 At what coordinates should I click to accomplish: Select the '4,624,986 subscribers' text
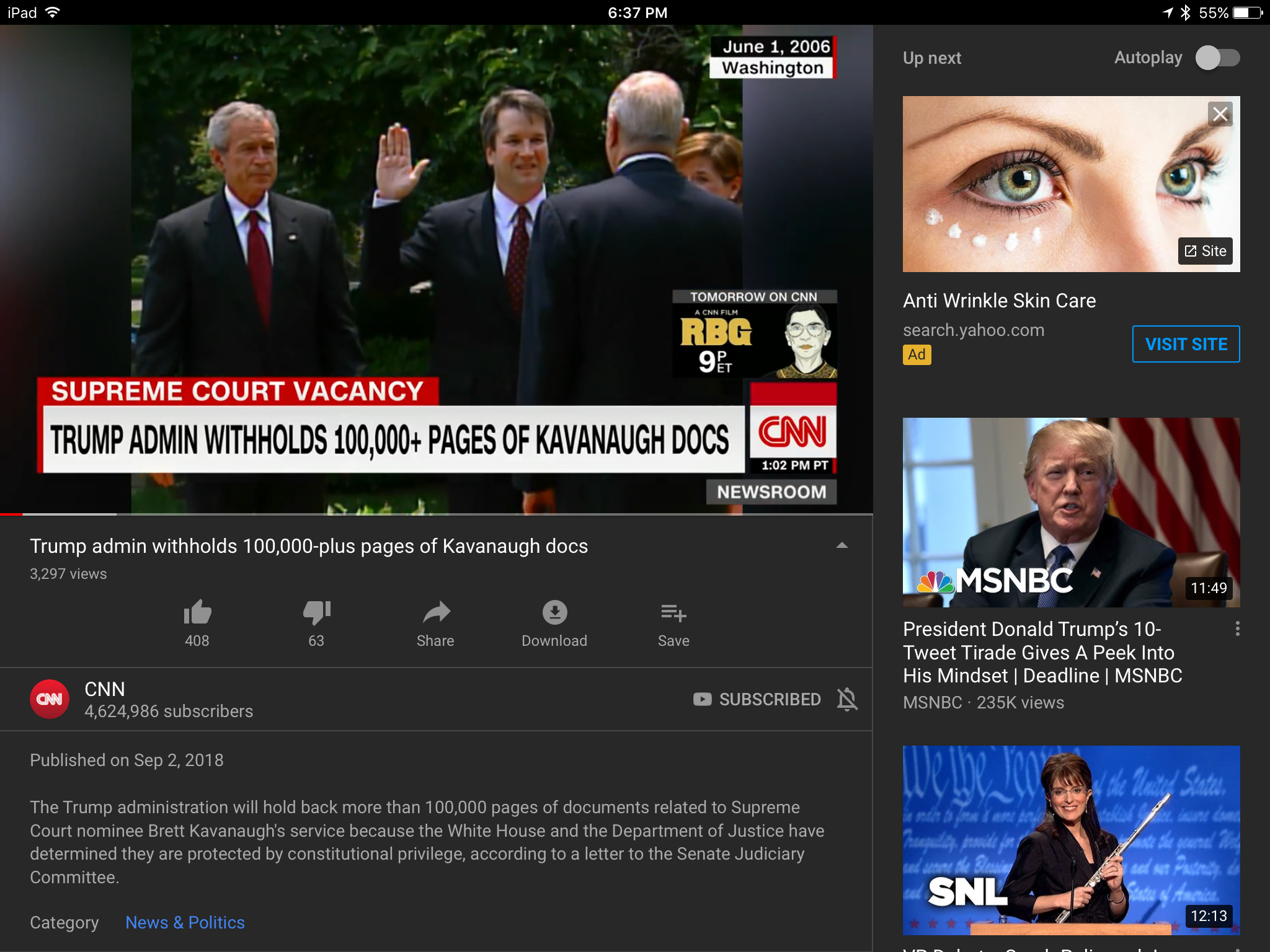[169, 712]
